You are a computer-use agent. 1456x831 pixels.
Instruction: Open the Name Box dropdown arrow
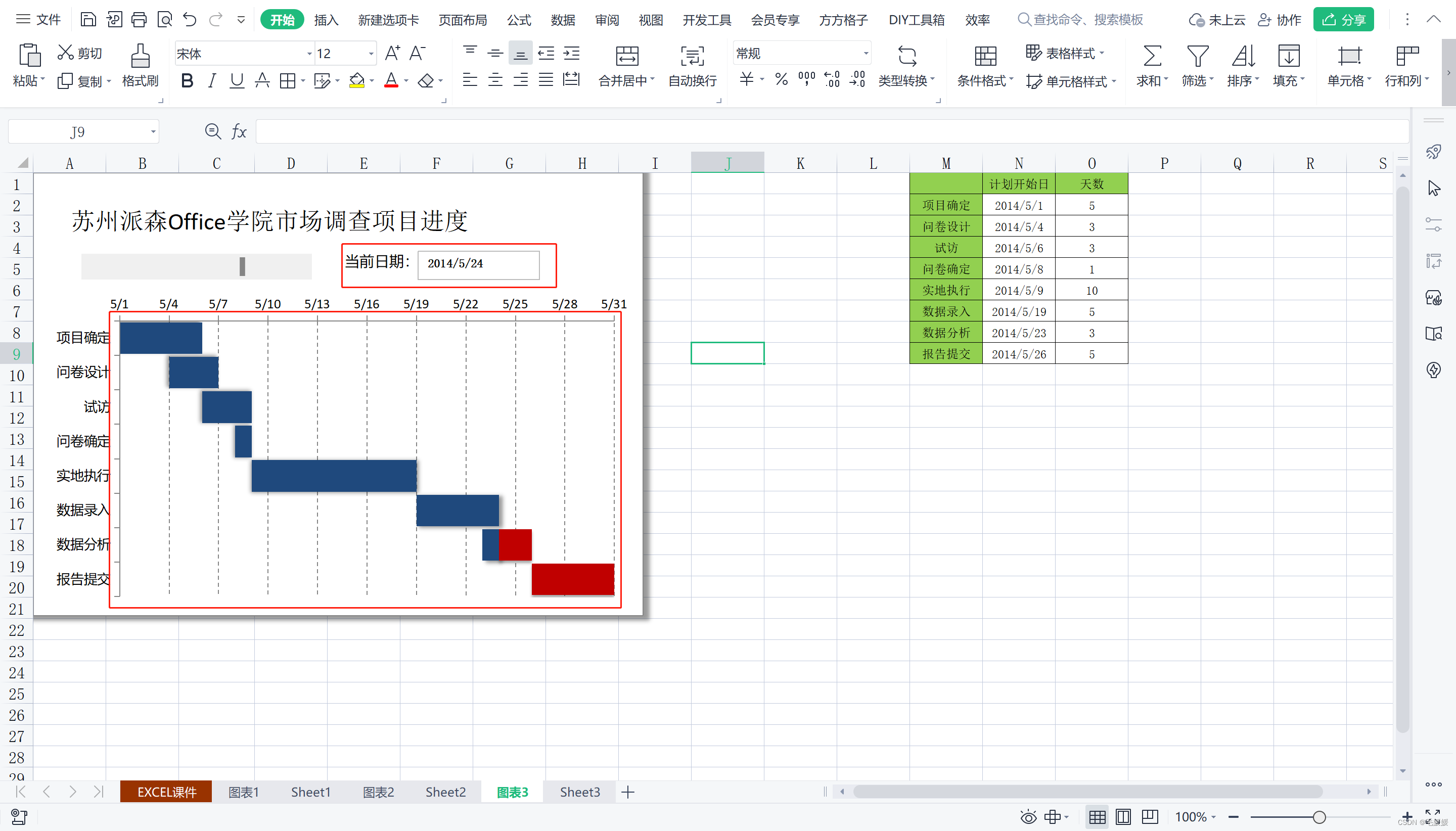[x=153, y=132]
